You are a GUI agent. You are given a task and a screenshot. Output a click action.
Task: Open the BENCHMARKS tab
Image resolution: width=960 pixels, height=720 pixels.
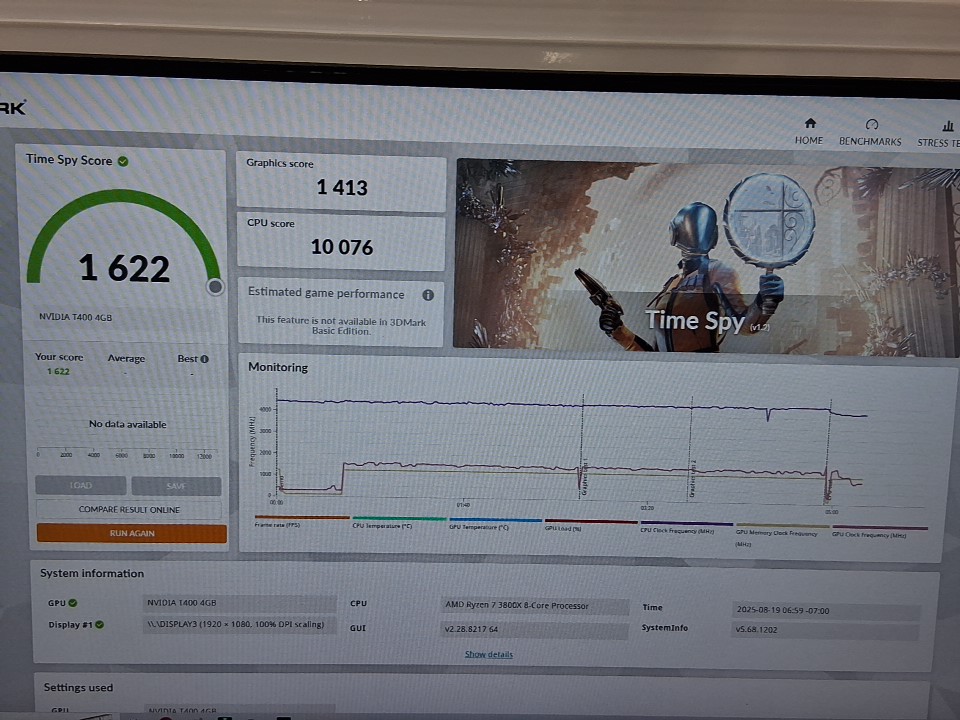[x=870, y=133]
